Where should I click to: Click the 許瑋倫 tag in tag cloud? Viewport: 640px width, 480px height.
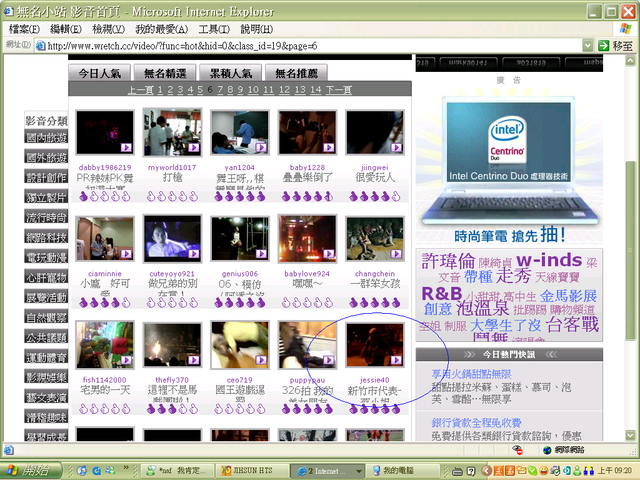click(x=448, y=261)
